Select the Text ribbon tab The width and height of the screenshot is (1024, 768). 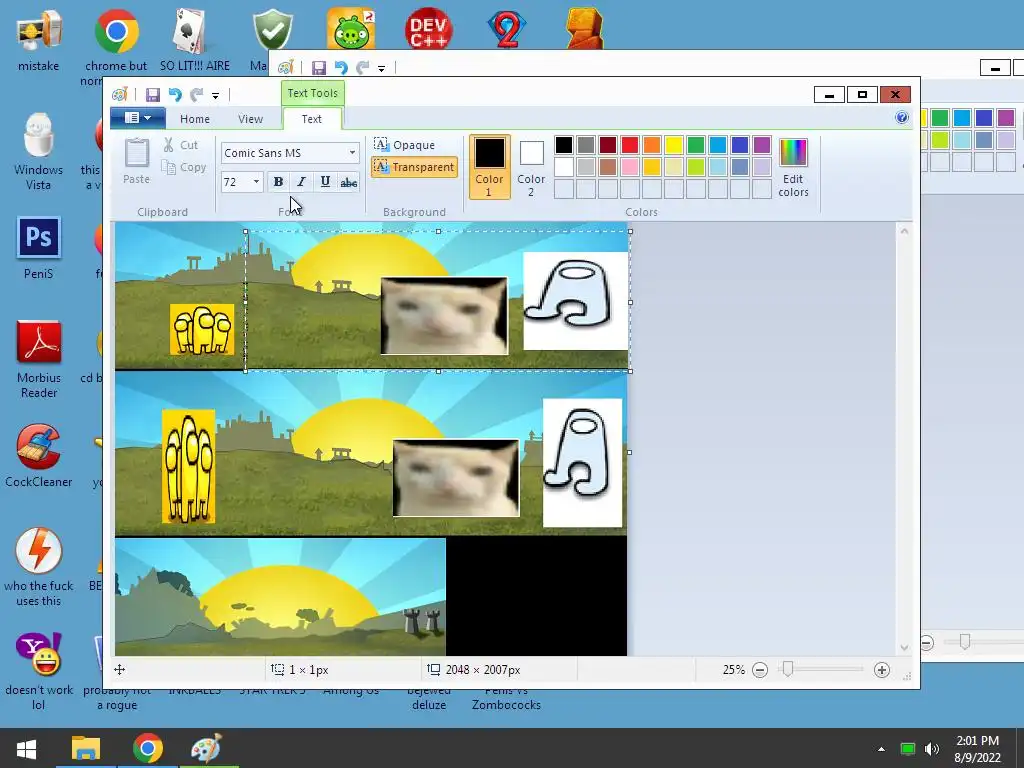[312, 119]
